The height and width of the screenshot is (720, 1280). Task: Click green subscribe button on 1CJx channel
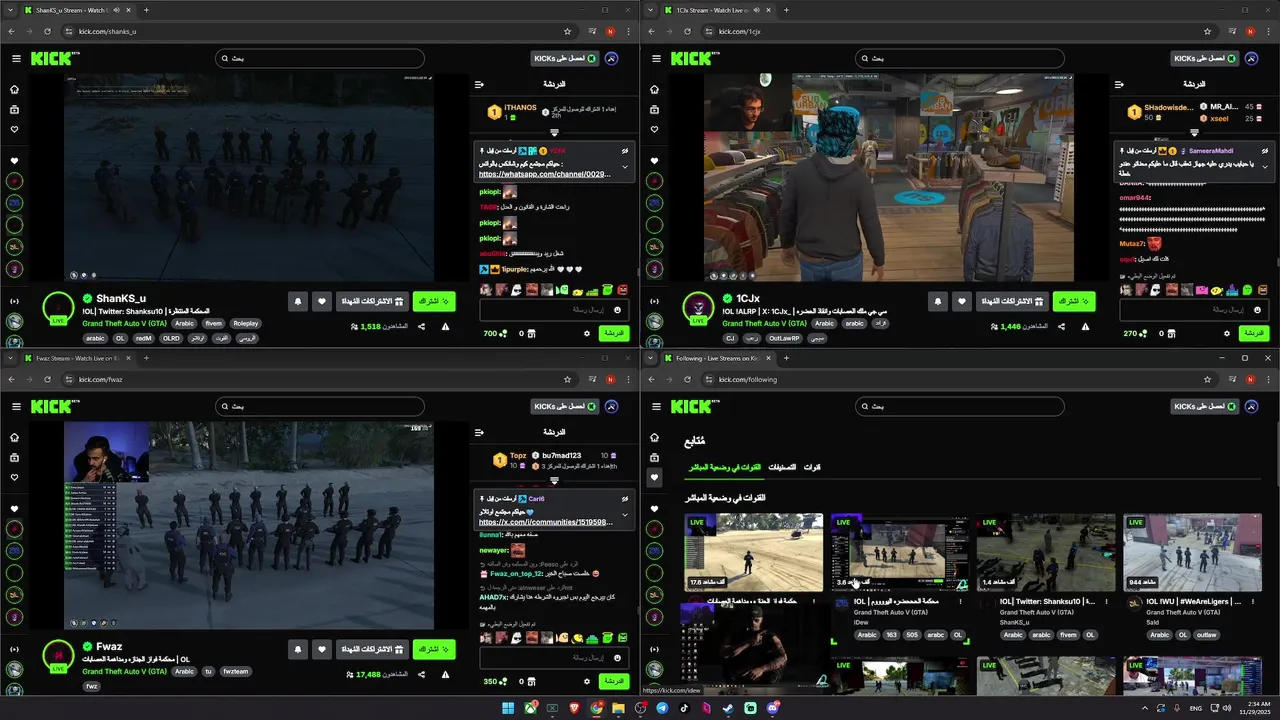point(1074,301)
